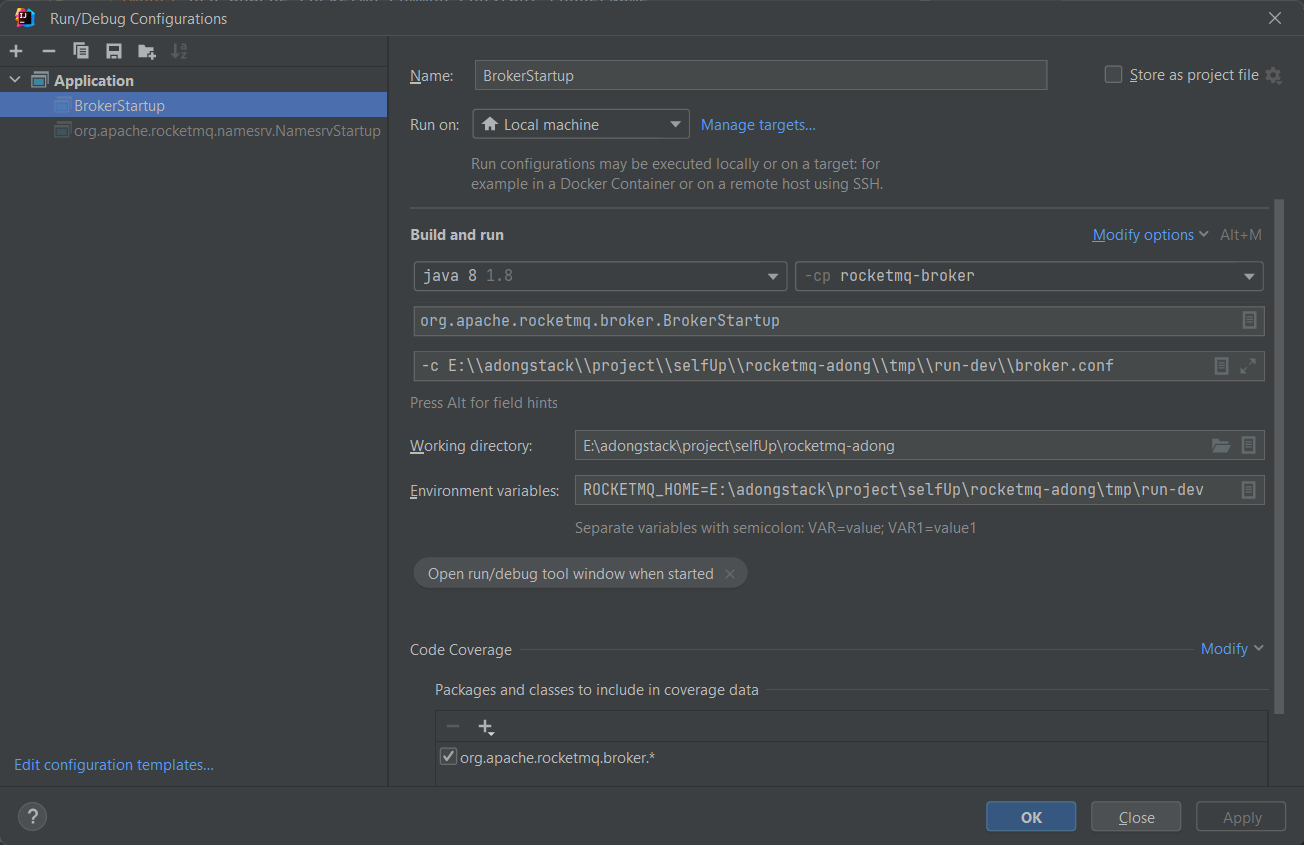Screen dimensions: 1304x845
Task: Remove 'Open run/debug tool window when started' tag
Action: point(730,574)
